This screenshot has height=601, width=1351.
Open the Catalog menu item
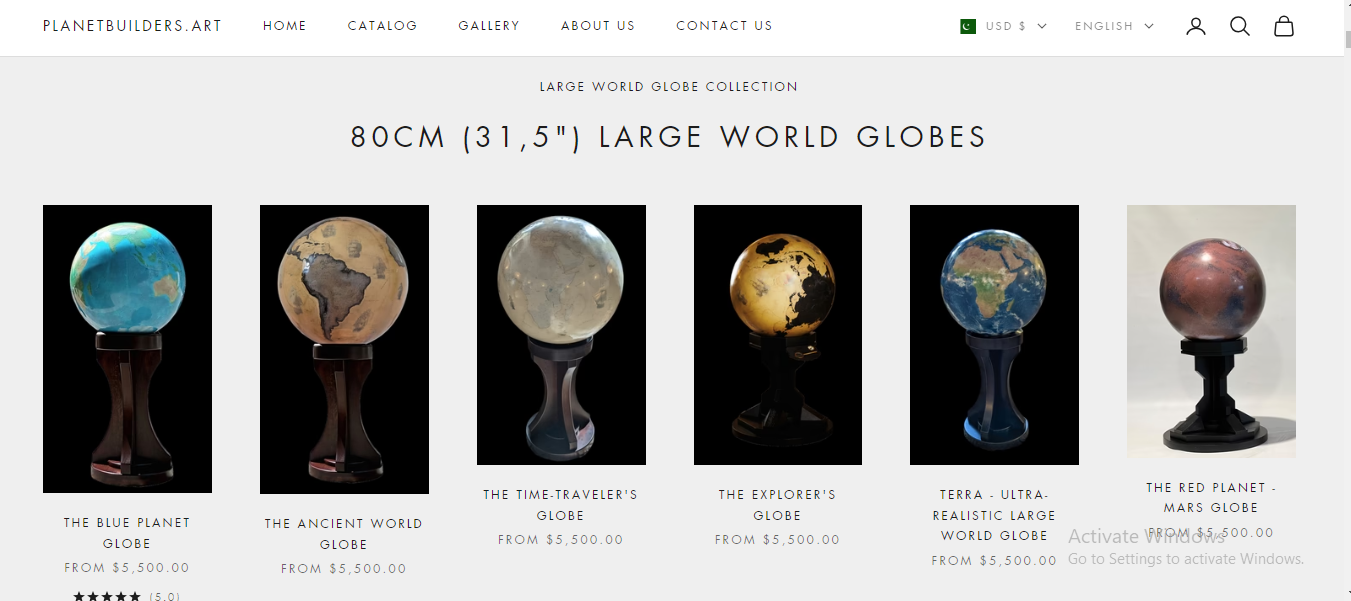pos(383,26)
